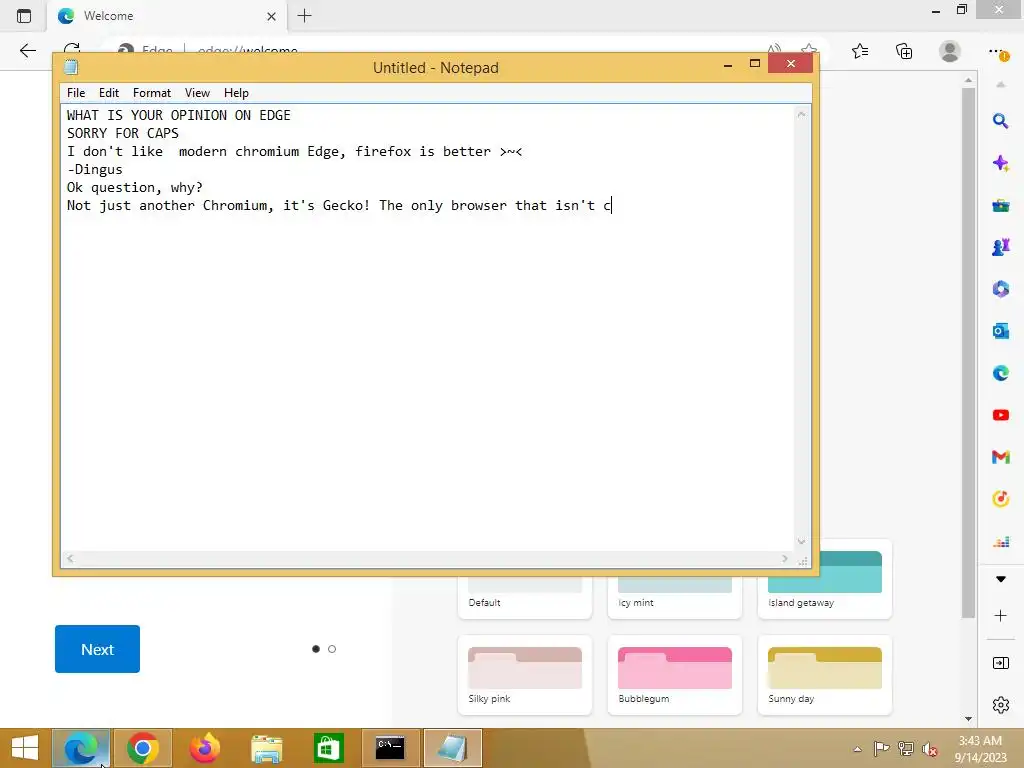Image resolution: width=1024 pixels, height=768 pixels.
Task: Open Action Center flag icon
Action: 881,748
